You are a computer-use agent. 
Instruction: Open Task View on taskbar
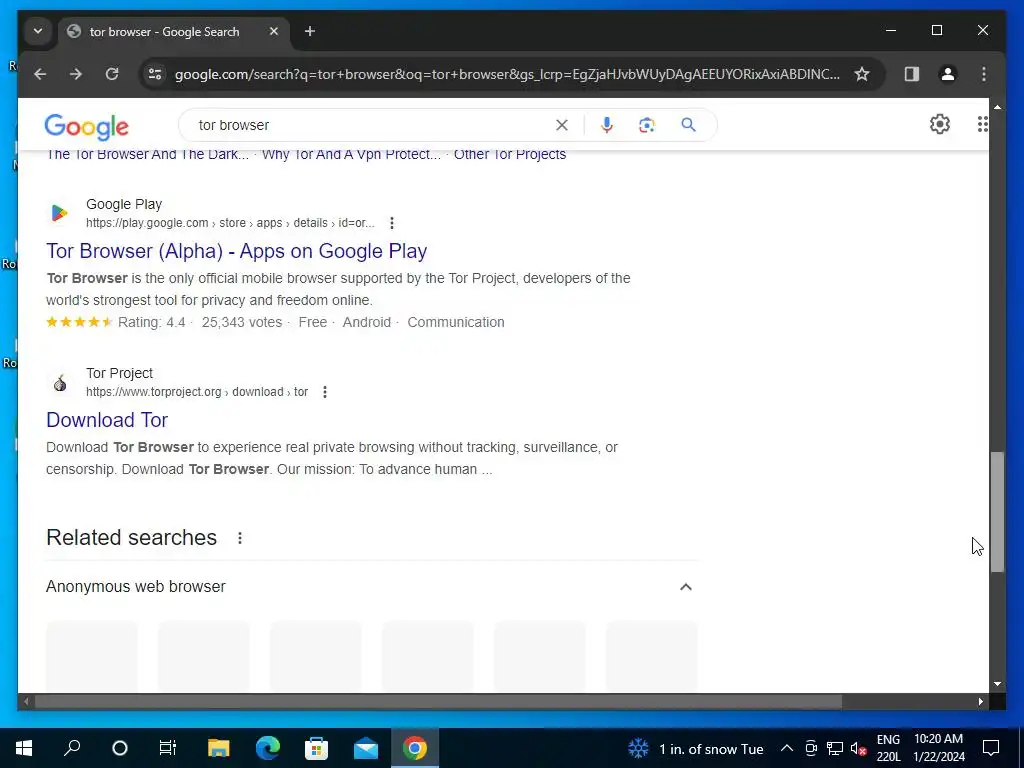pyautogui.click(x=168, y=748)
